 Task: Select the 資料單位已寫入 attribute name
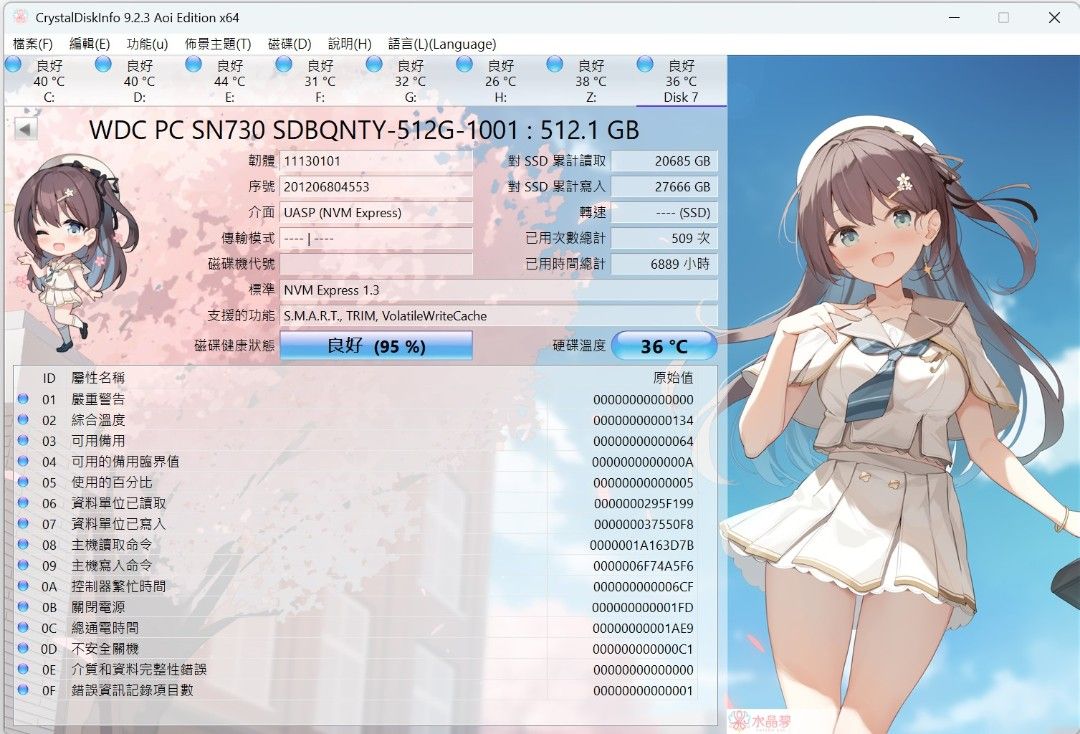click(x=118, y=524)
